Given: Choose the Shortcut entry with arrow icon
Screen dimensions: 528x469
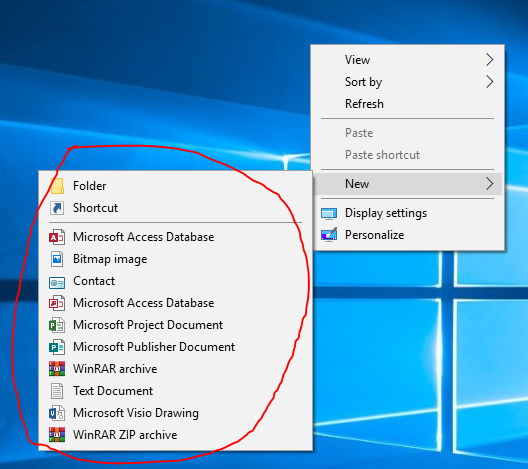Looking at the screenshot, I should (x=175, y=208).
